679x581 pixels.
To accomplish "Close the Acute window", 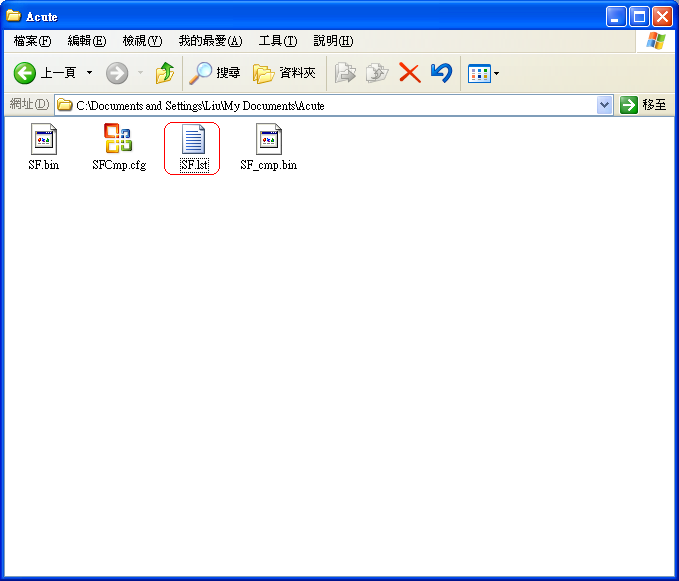I will click(663, 17).
